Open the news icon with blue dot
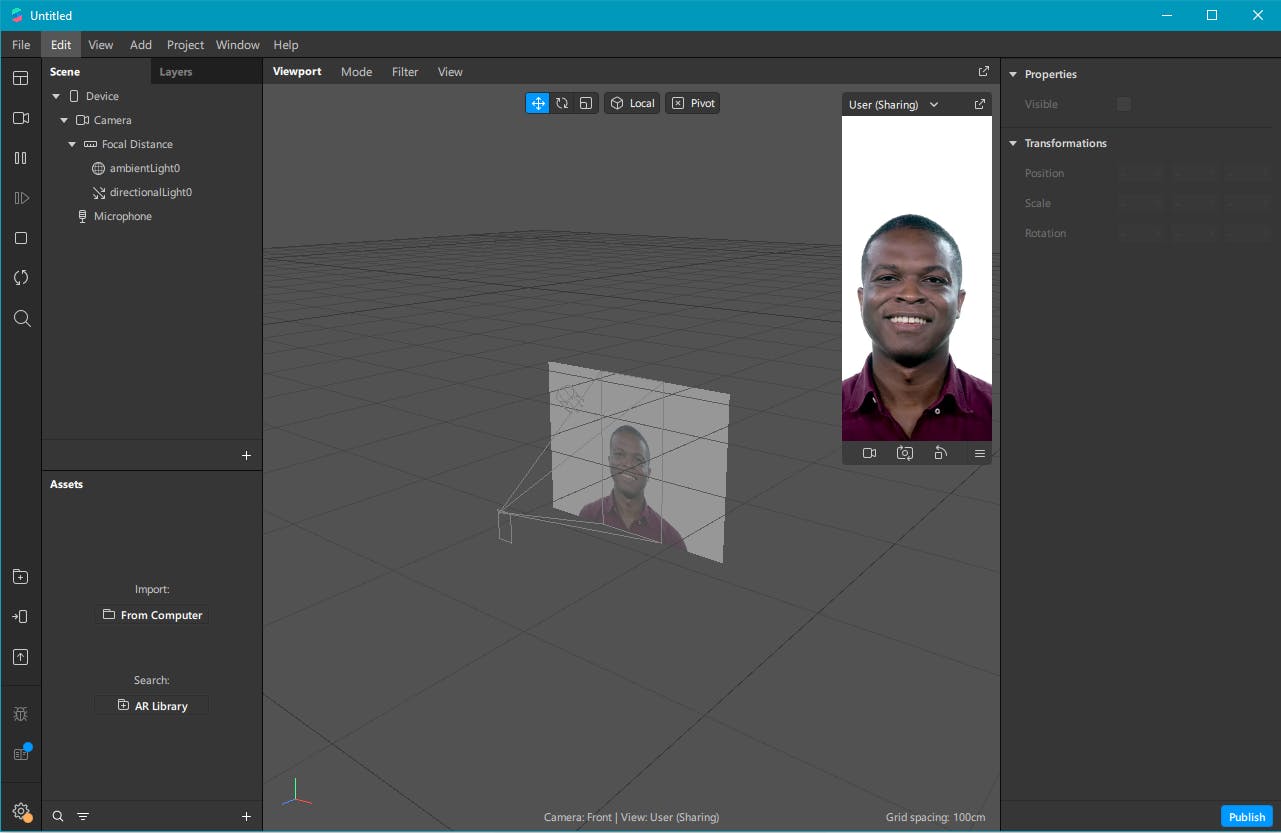This screenshot has width=1281, height=833. click(21, 753)
